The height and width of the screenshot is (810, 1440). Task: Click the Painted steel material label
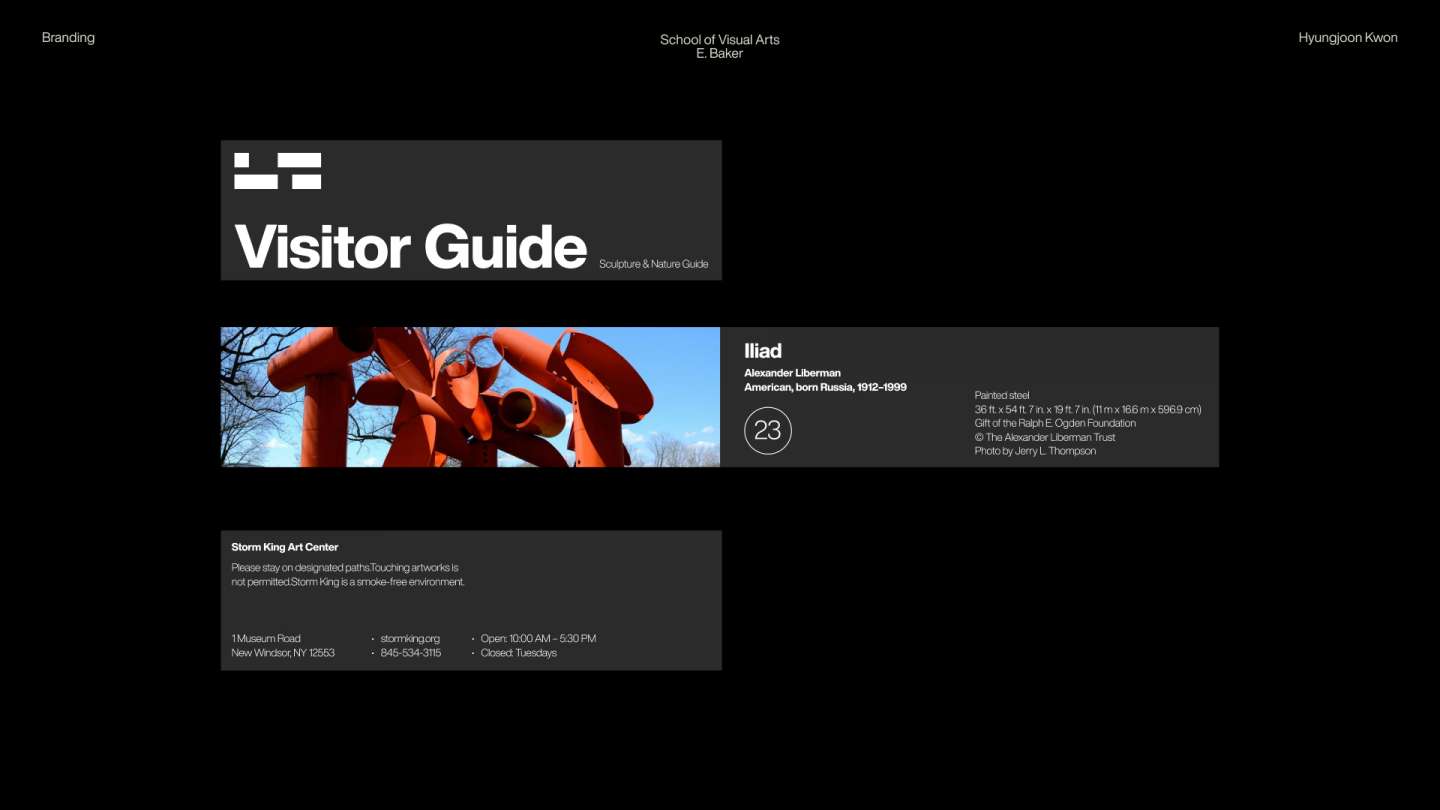point(1002,395)
